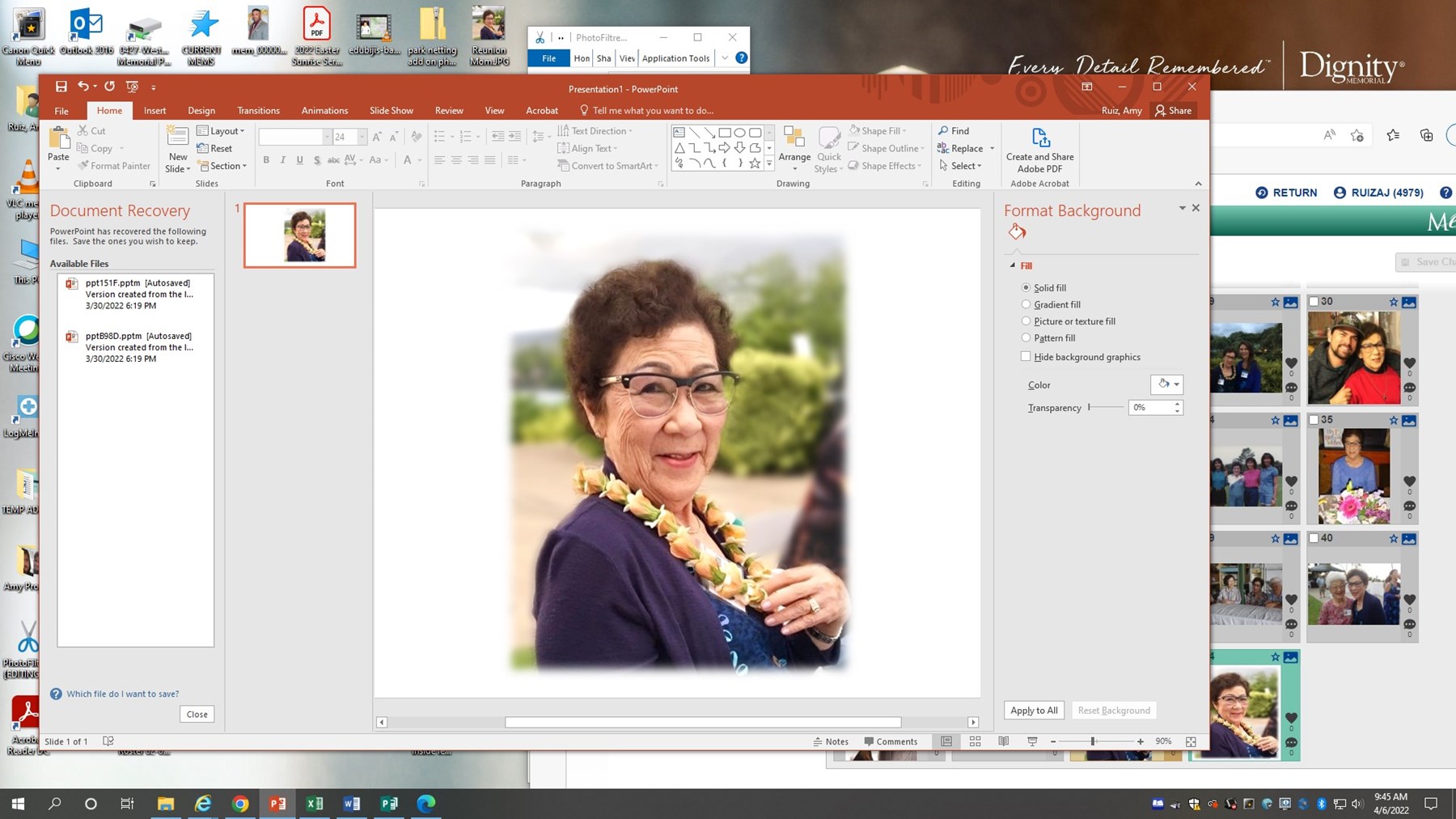Open the fill Color dropdown
The height and width of the screenshot is (819, 1456).
tap(1166, 384)
